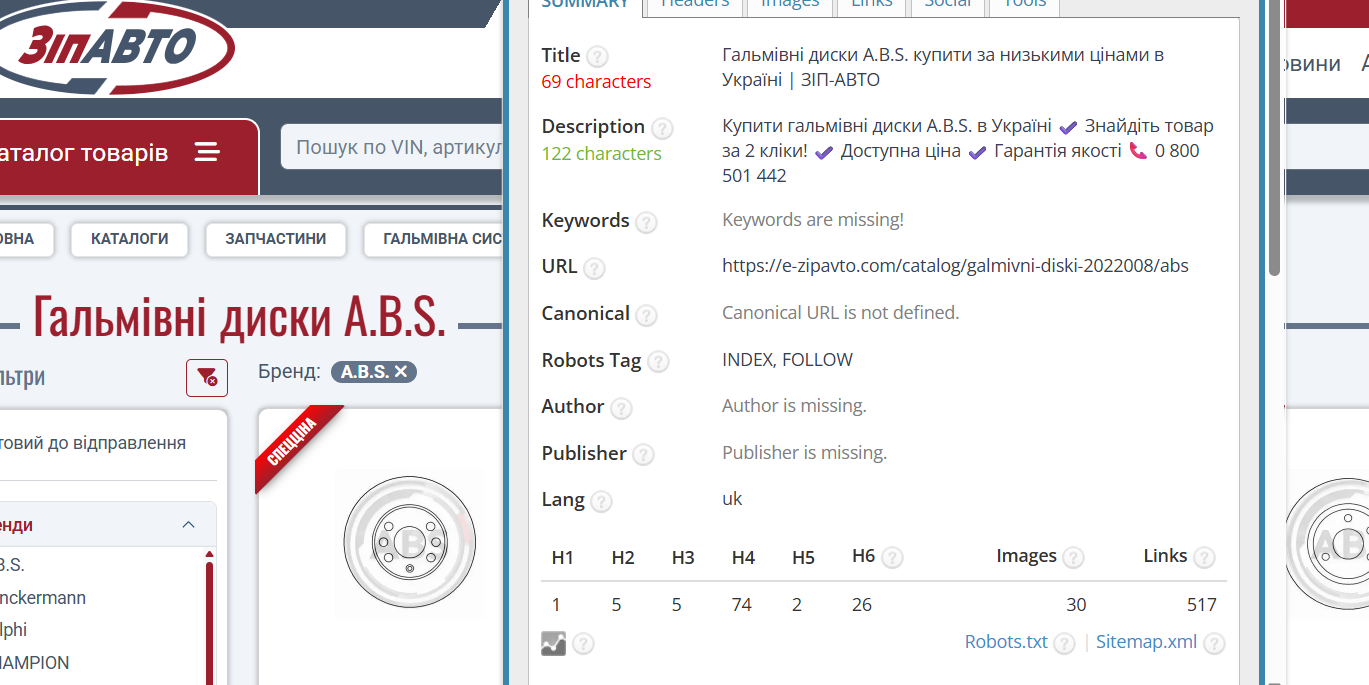Click help icon next to Keywords
The height and width of the screenshot is (685, 1369).
click(x=647, y=222)
